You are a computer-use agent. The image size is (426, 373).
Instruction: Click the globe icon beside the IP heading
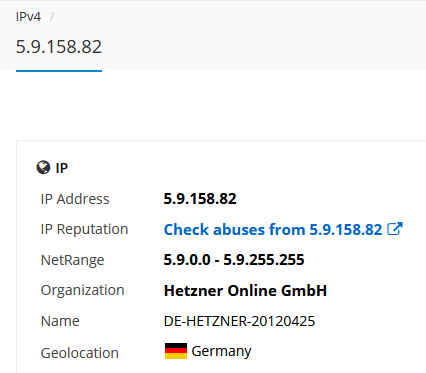[43, 168]
